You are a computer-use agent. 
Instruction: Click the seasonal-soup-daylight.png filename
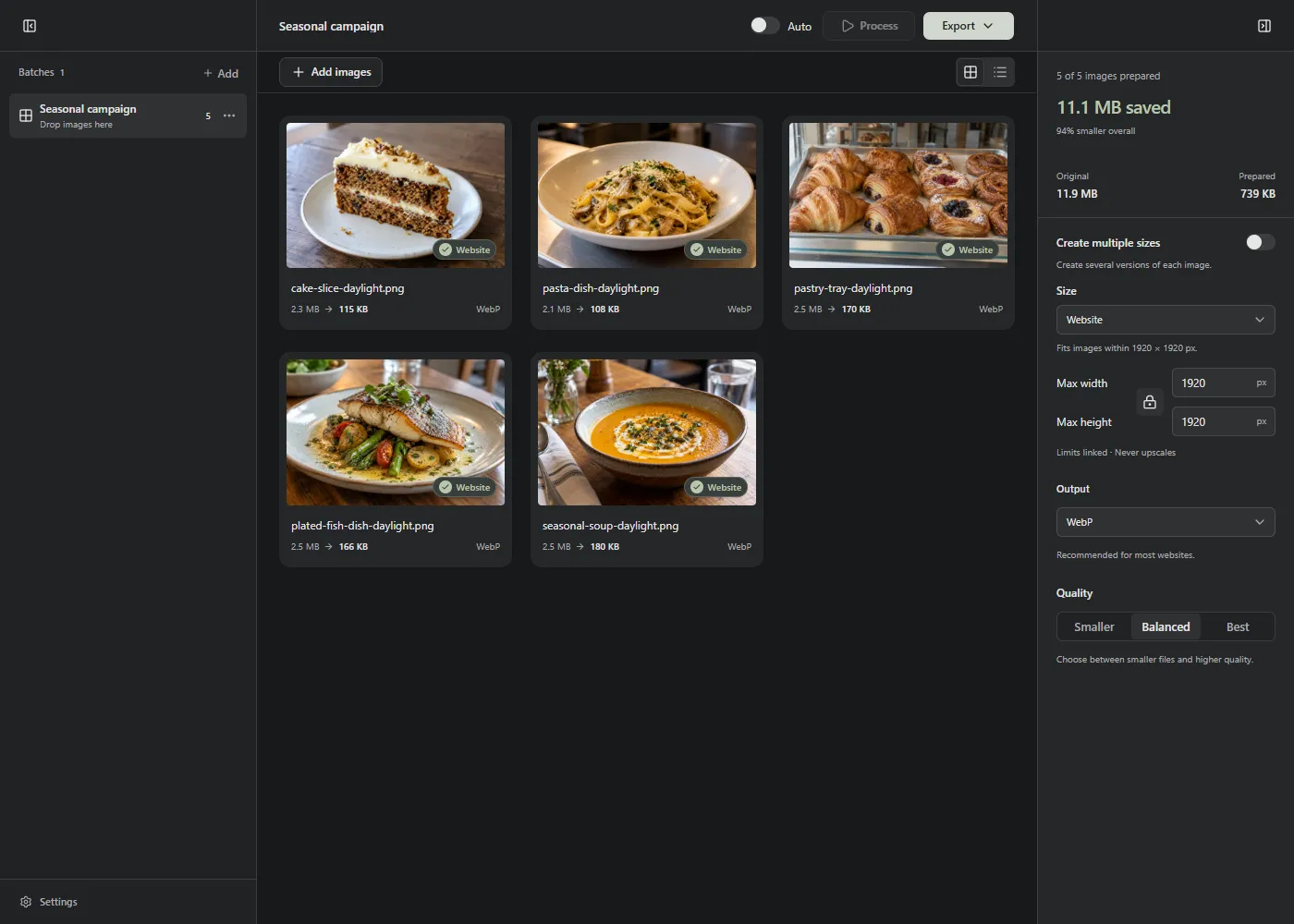click(x=610, y=526)
